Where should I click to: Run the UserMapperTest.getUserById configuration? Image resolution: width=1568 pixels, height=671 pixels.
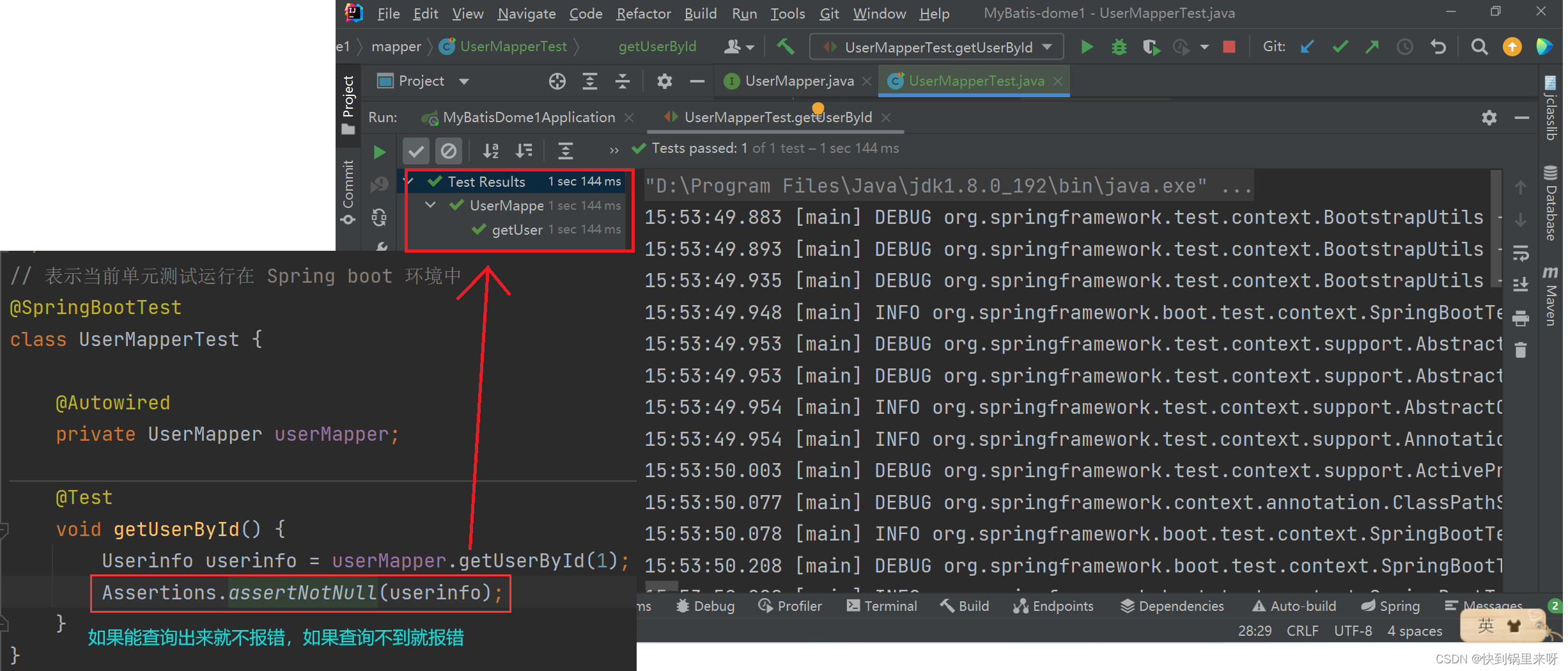(x=1087, y=47)
